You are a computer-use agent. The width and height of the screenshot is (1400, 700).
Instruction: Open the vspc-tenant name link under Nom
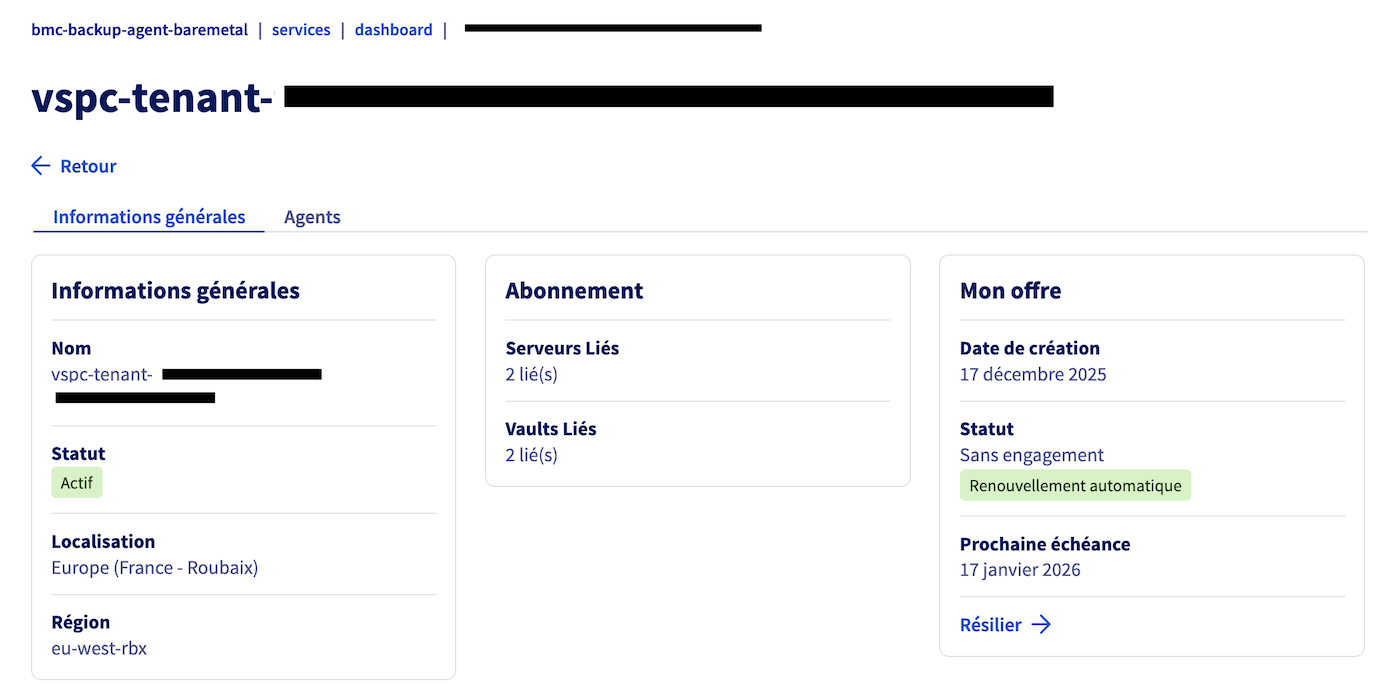click(102, 374)
